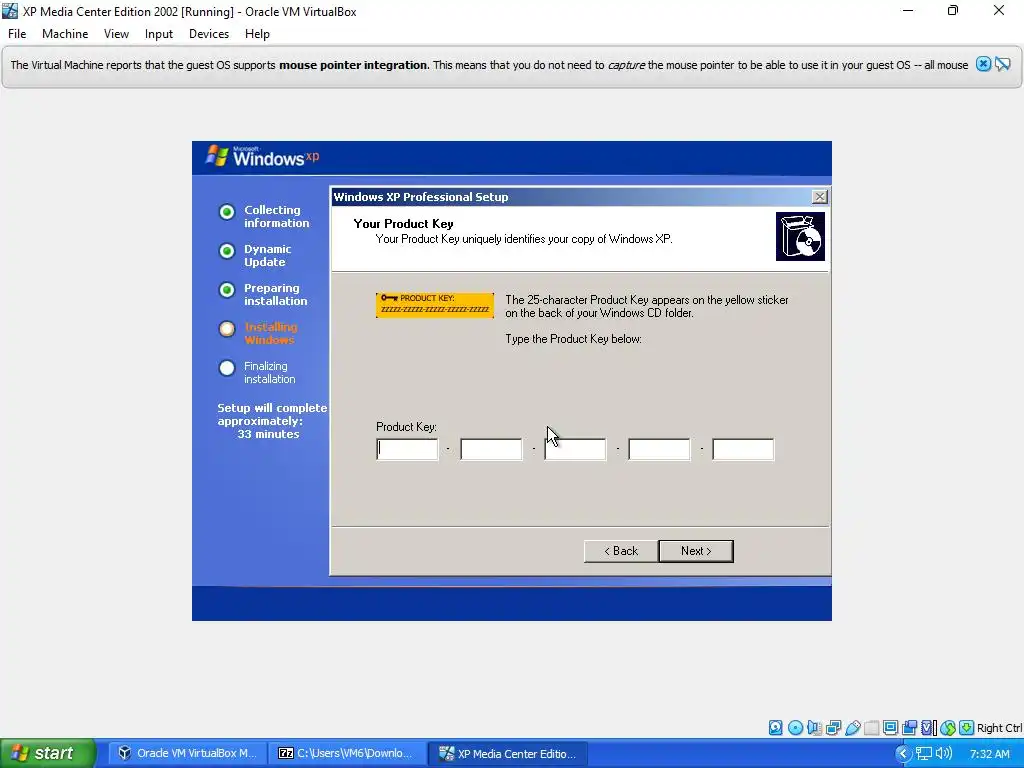Click the Next button in setup
This screenshot has height=768, width=1024.
[x=696, y=551]
